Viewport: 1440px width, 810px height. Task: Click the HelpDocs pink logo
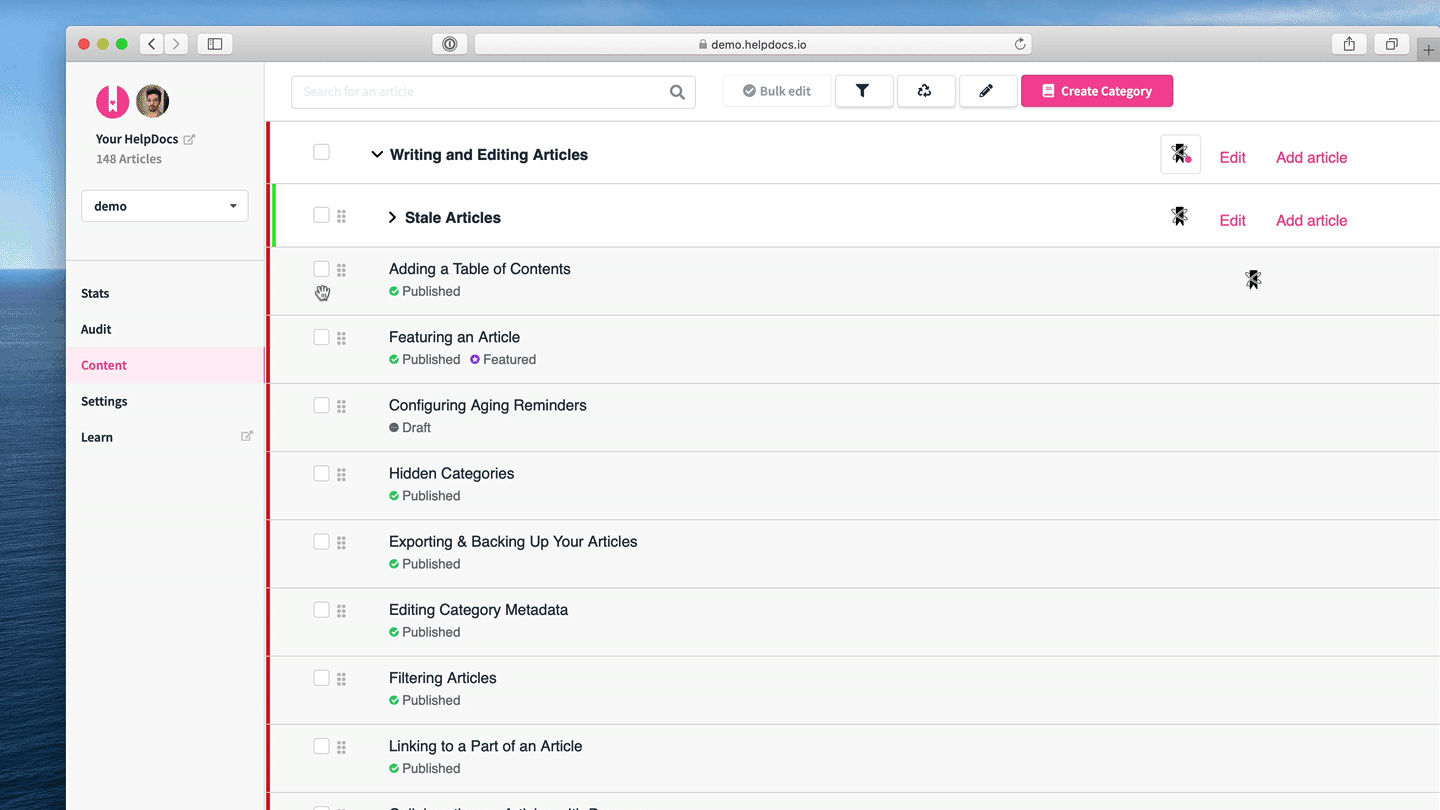(x=112, y=101)
